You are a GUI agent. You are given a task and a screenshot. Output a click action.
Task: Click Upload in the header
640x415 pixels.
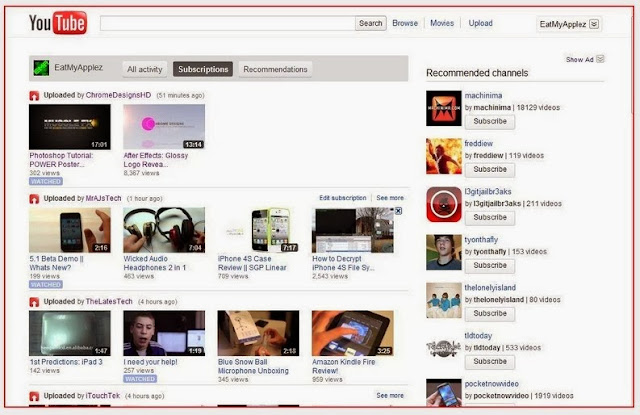click(480, 23)
